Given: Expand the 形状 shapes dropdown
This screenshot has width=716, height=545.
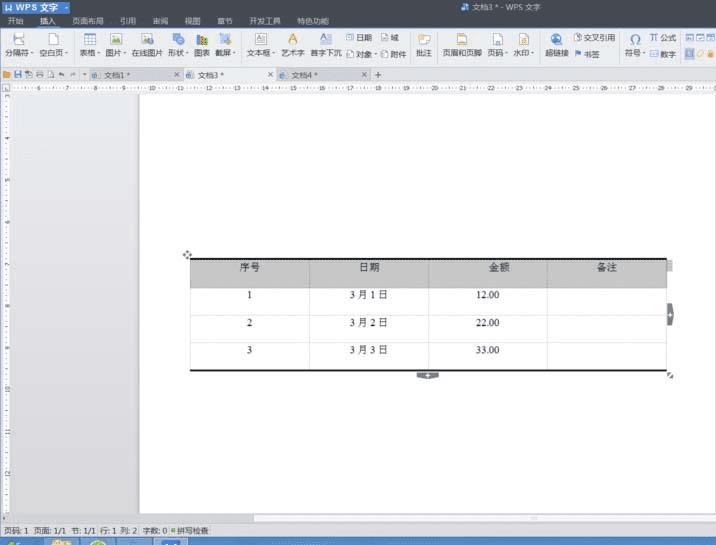Looking at the screenshot, I should 187,53.
